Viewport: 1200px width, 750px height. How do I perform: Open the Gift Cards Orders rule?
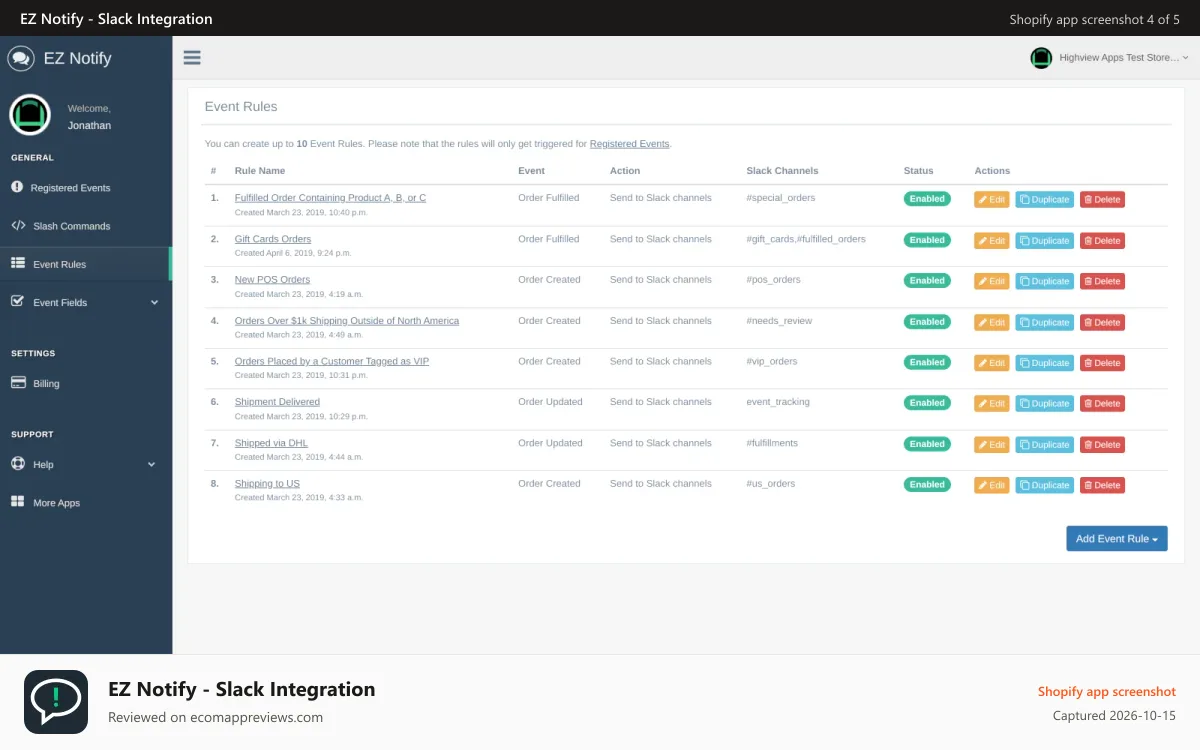(273, 239)
